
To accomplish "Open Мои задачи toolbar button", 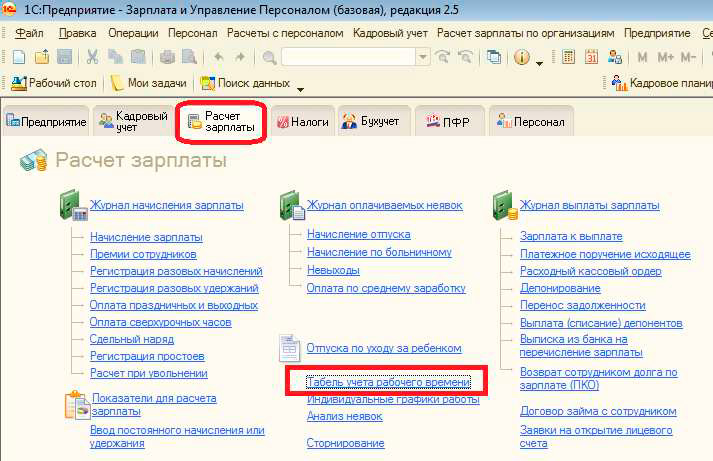I will 148,83.
